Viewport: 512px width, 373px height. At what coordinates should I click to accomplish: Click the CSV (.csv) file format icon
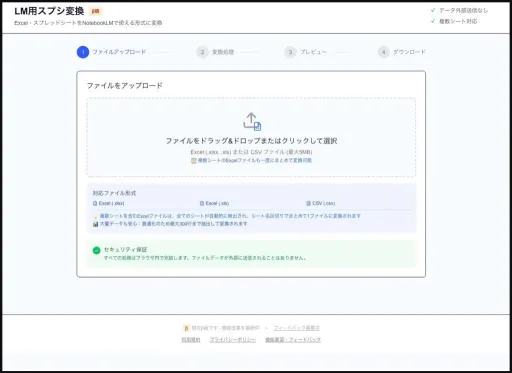[308, 203]
